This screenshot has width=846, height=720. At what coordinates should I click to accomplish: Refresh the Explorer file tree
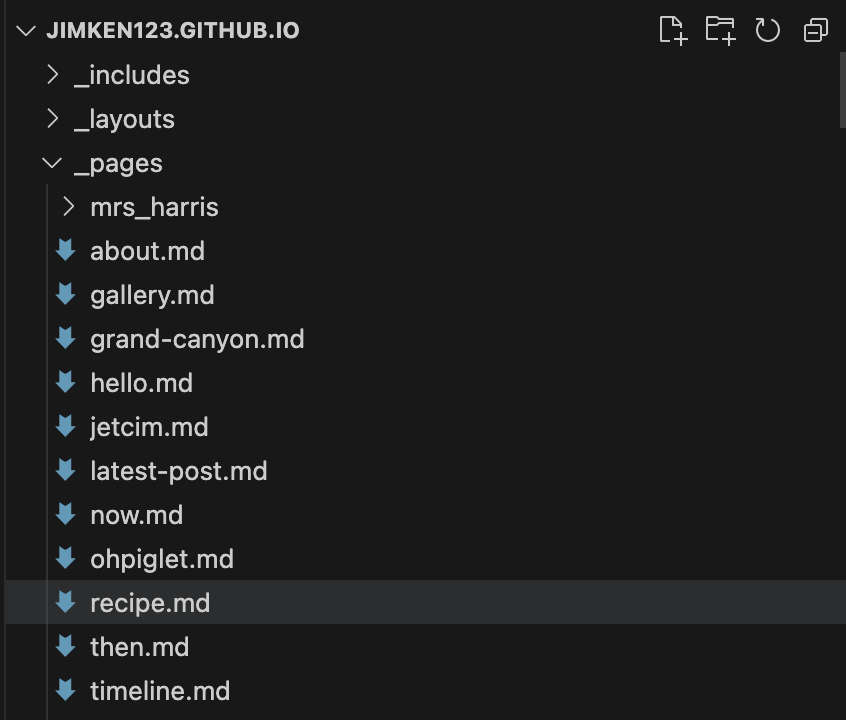[x=767, y=30]
